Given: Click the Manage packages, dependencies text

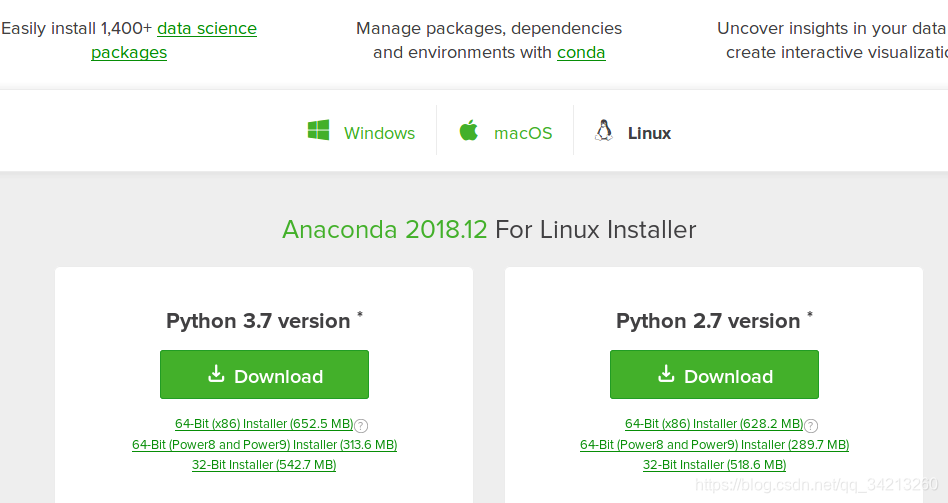Looking at the screenshot, I should 489,28.
